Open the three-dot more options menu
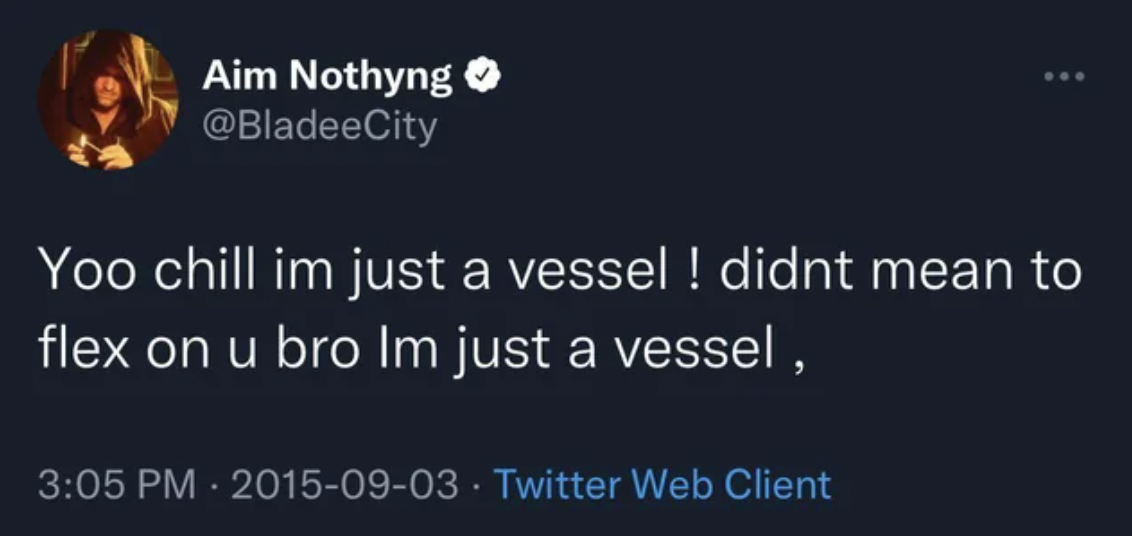The image size is (1132, 536). (x=1065, y=77)
